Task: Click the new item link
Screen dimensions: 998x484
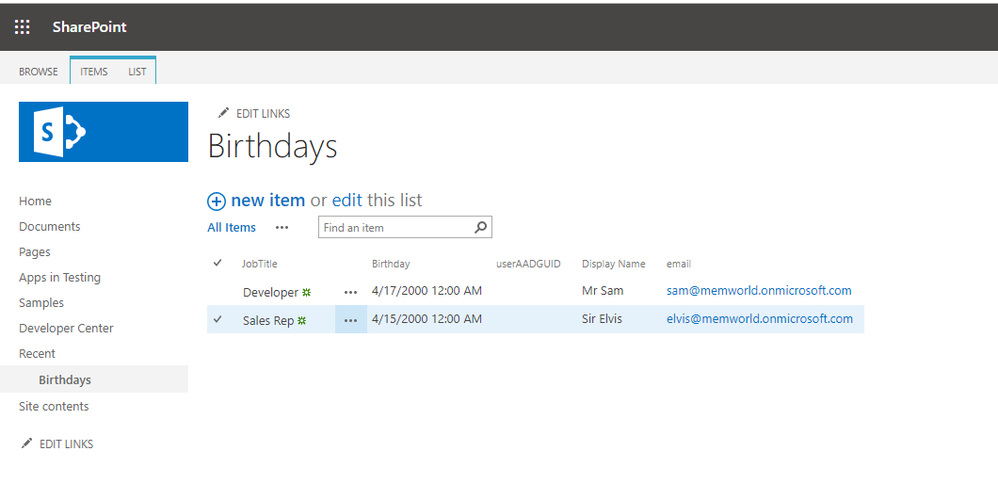Action: [268, 201]
